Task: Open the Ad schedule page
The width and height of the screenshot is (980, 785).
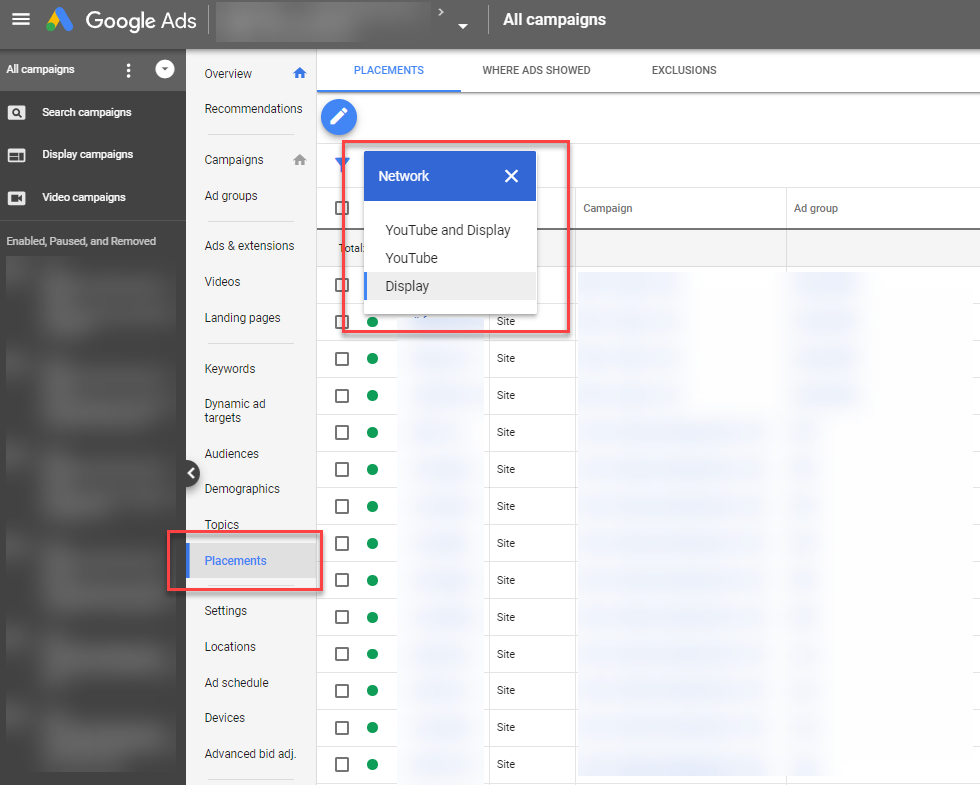Action: pyautogui.click(x=236, y=683)
